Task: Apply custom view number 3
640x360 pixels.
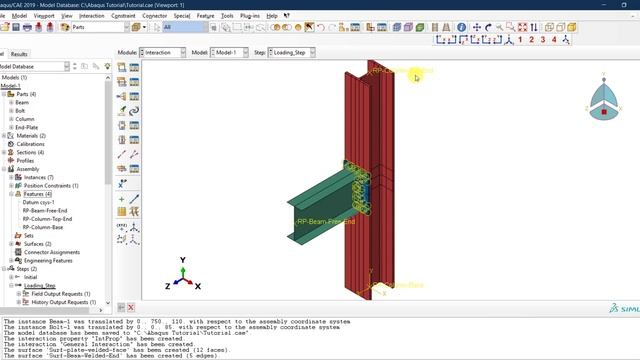Action: coord(543,40)
